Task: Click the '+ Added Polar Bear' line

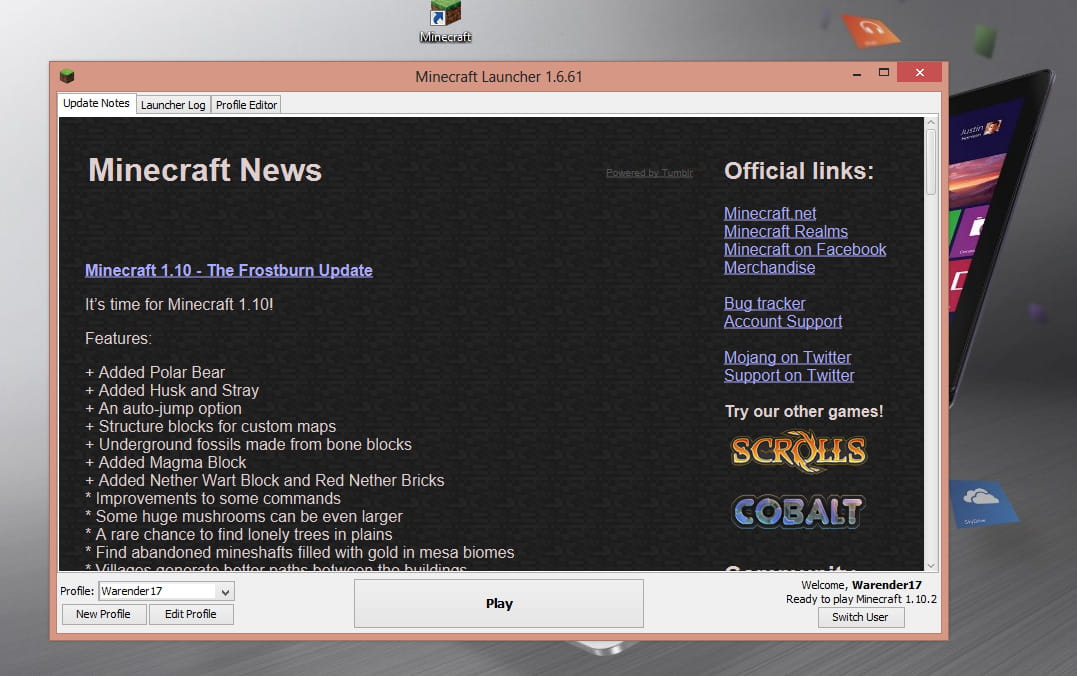Action: (155, 372)
